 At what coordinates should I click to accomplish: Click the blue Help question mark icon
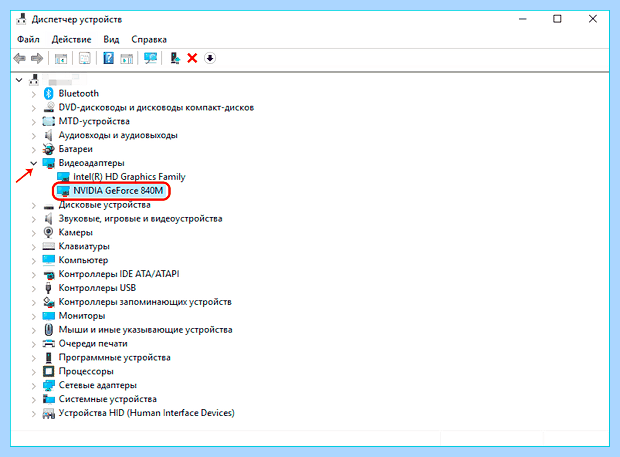[108, 58]
